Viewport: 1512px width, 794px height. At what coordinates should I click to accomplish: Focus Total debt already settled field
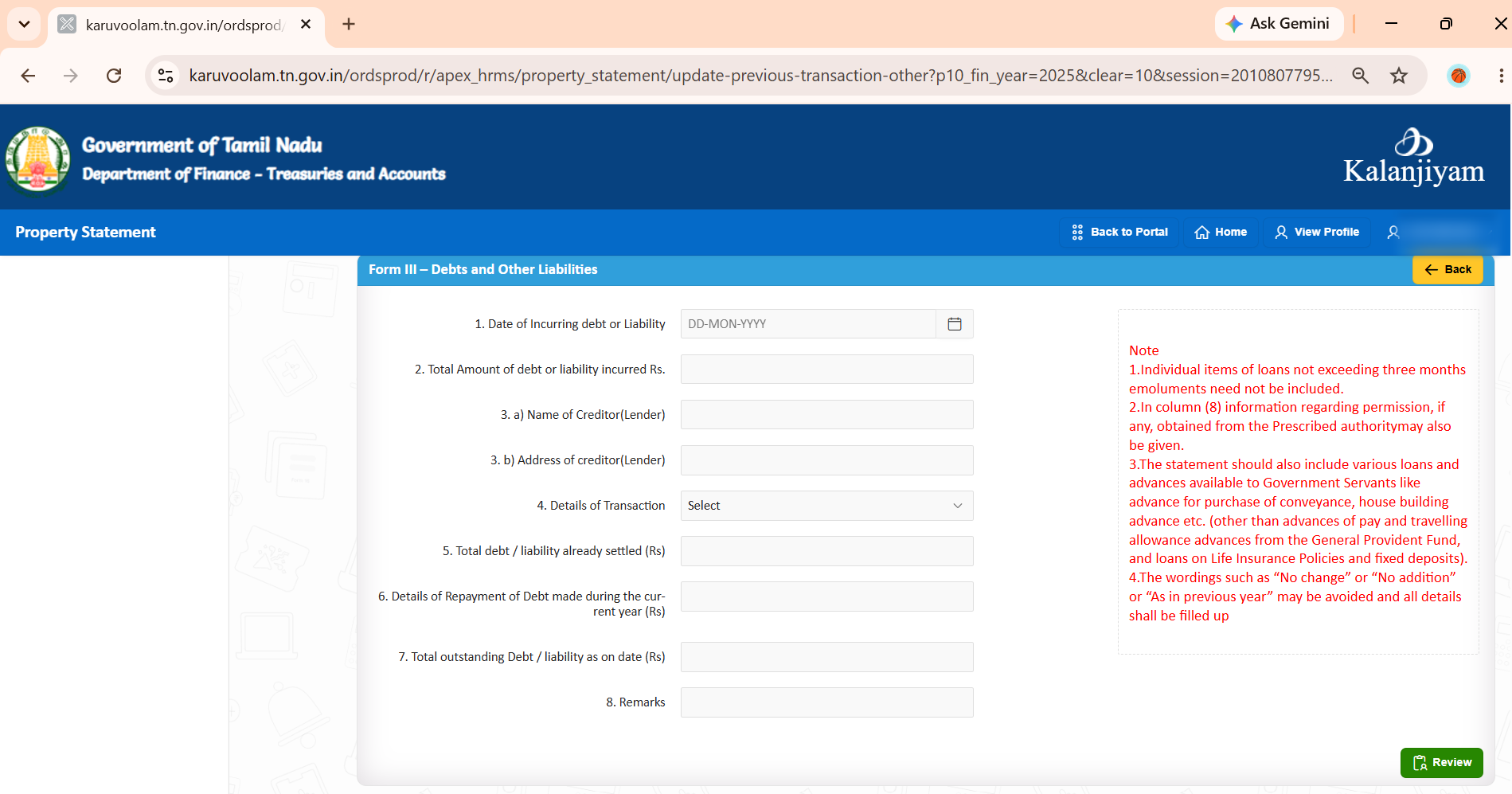826,551
